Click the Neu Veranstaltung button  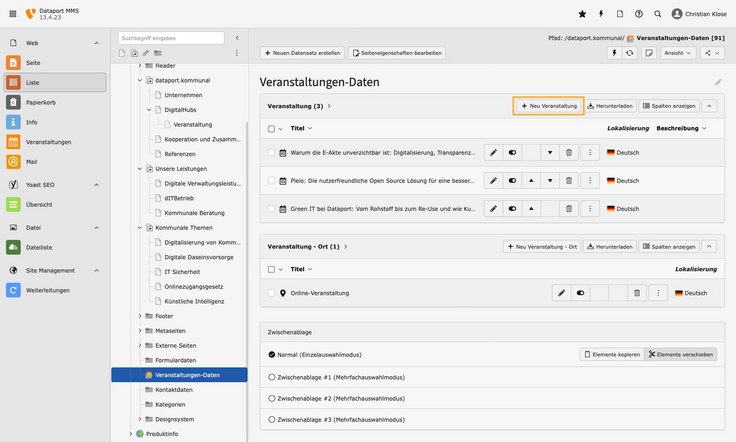click(548, 105)
